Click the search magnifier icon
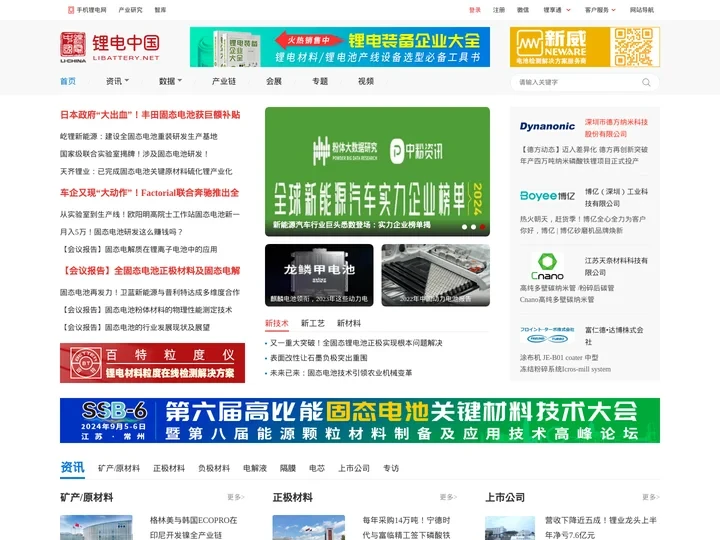This screenshot has width=720, height=540. (646, 82)
